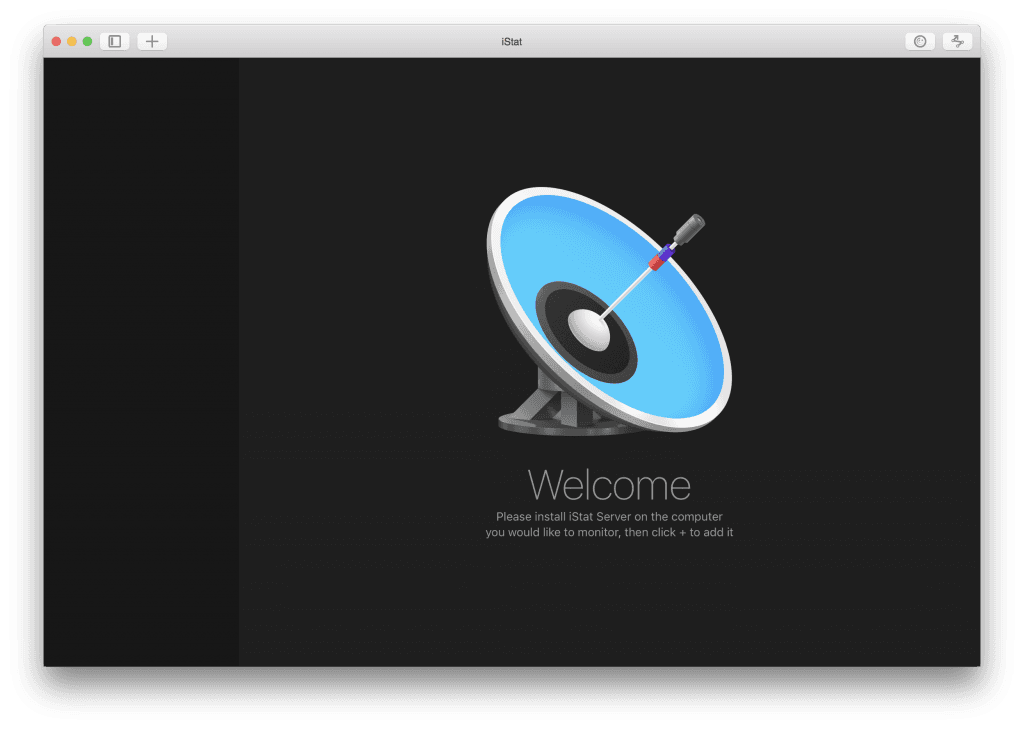The image size is (1024, 729).
Task: Click the iStat title in the titlebar
Action: [x=510, y=41]
